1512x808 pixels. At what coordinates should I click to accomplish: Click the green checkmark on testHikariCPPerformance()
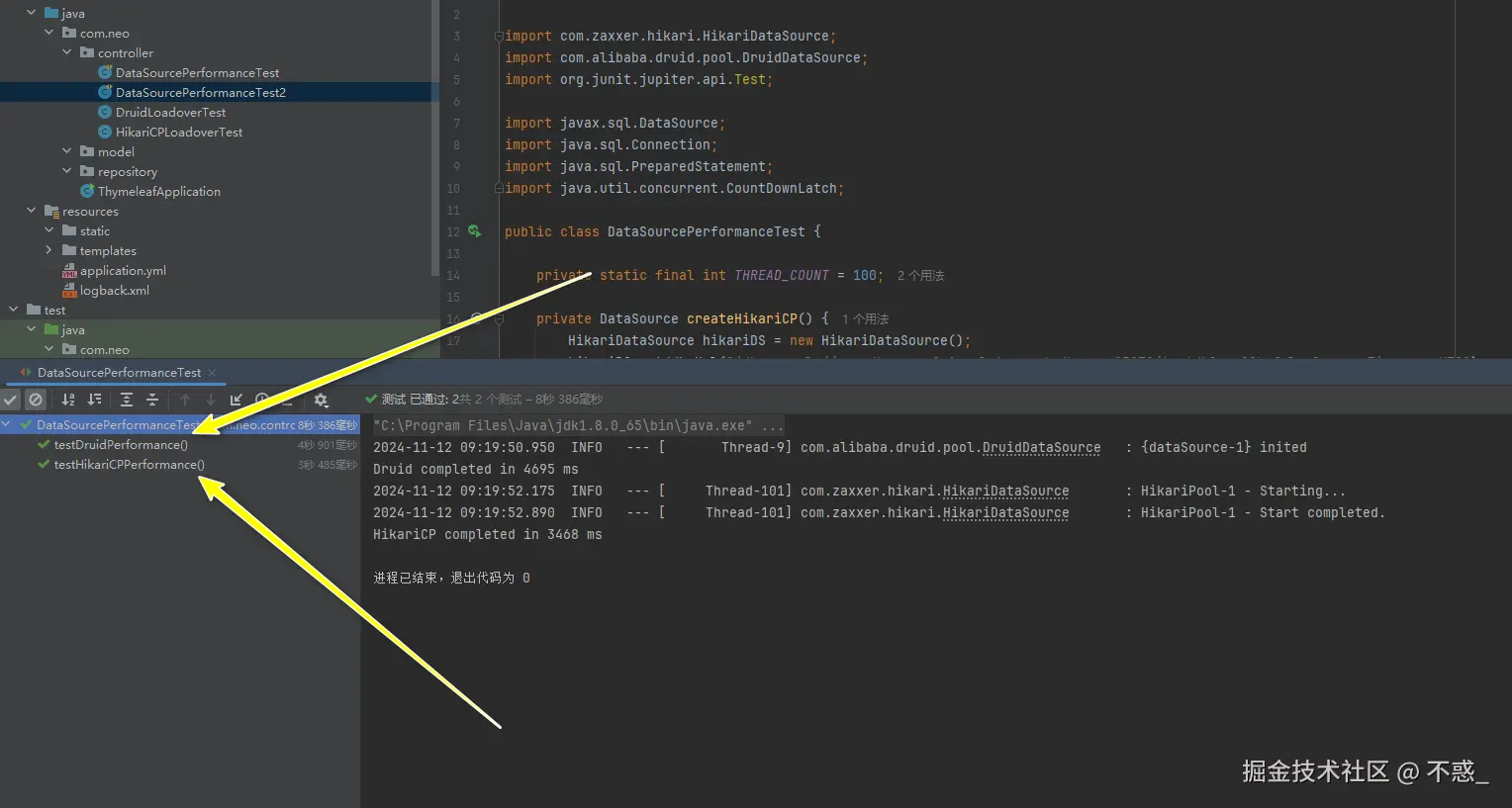(x=44, y=464)
